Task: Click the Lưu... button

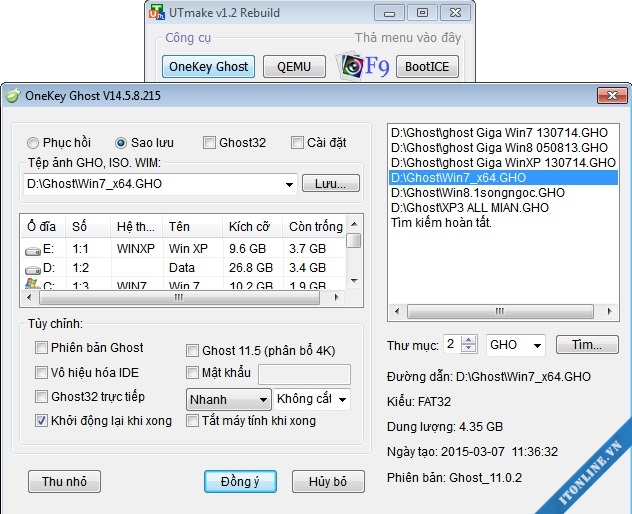Action: 331,183
